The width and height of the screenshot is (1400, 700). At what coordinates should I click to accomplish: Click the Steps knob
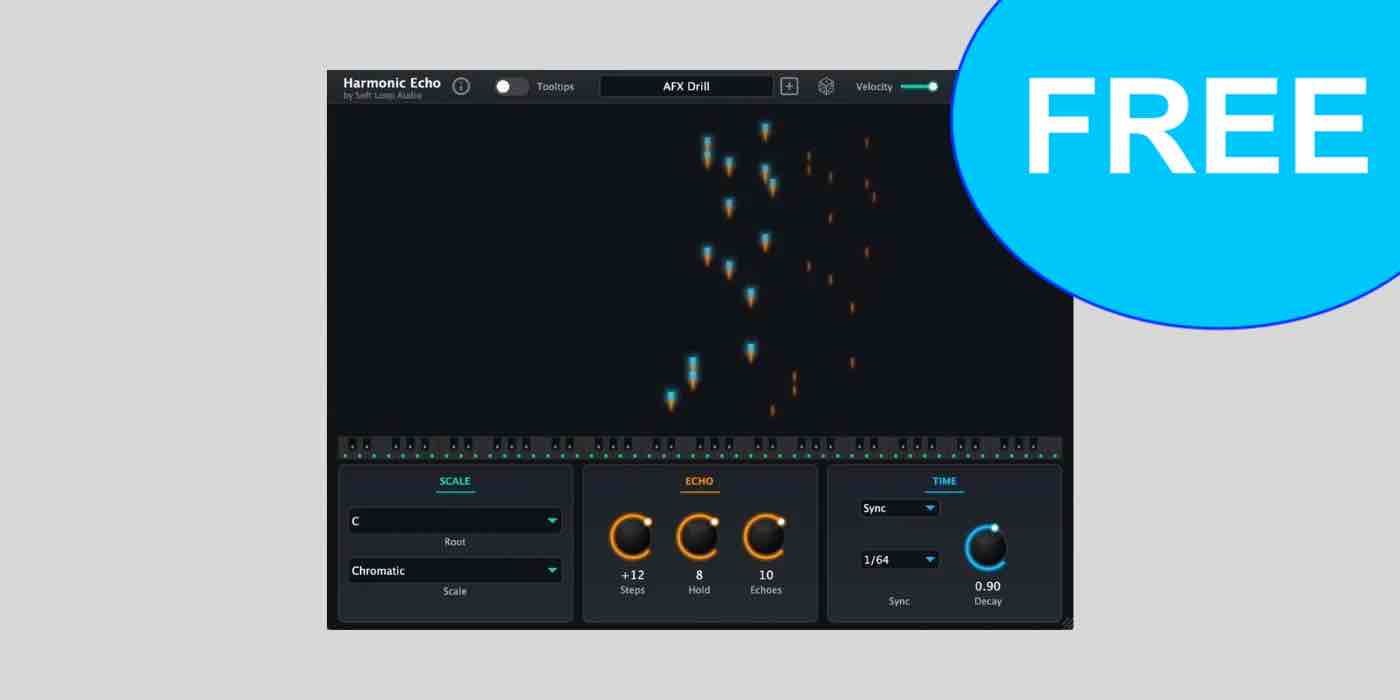[632, 538]
